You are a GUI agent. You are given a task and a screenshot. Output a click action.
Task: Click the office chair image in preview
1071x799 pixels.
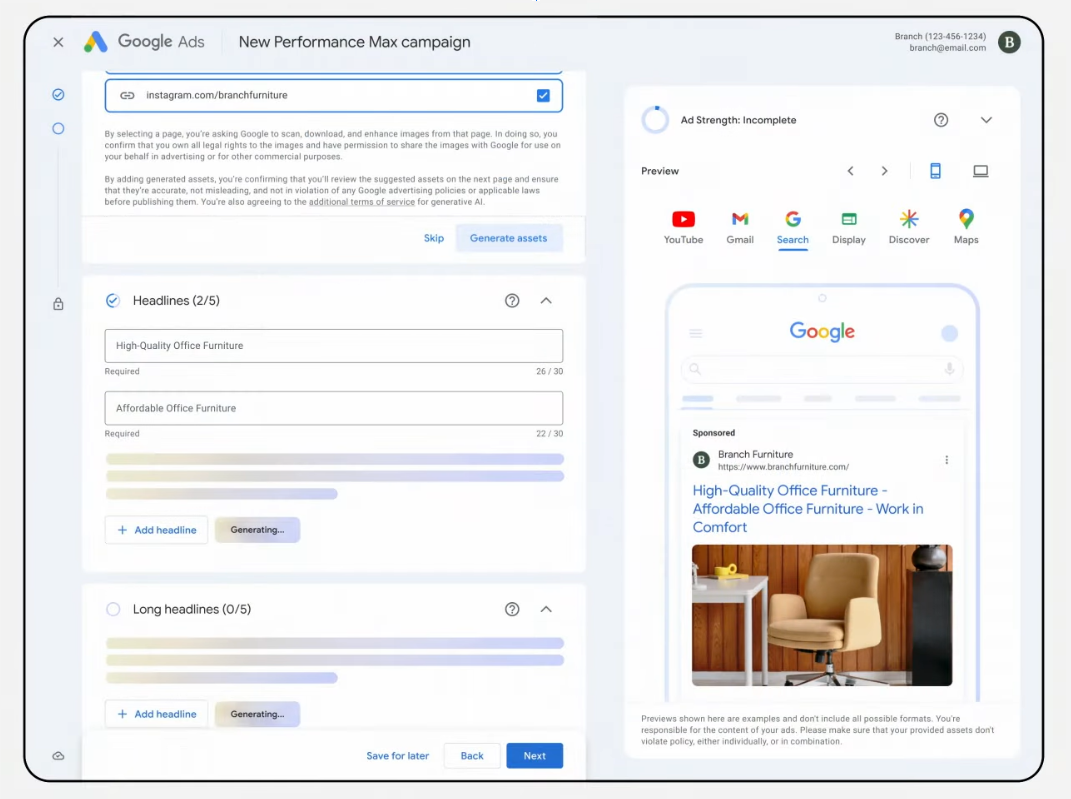coord(822,615)
